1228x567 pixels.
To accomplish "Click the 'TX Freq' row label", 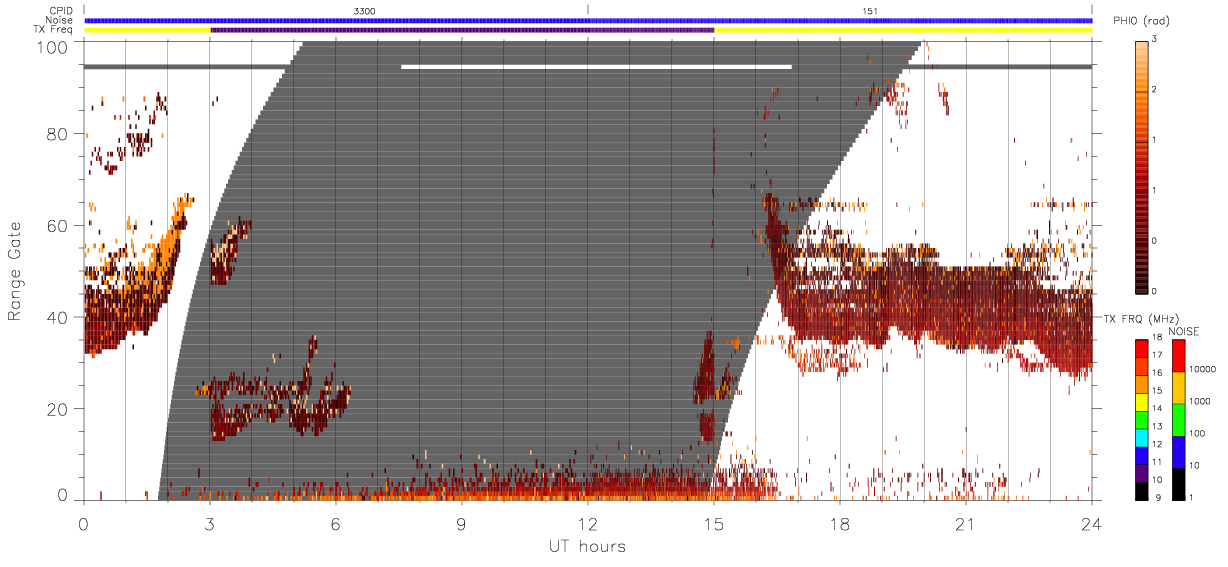I will pos(54,30).
